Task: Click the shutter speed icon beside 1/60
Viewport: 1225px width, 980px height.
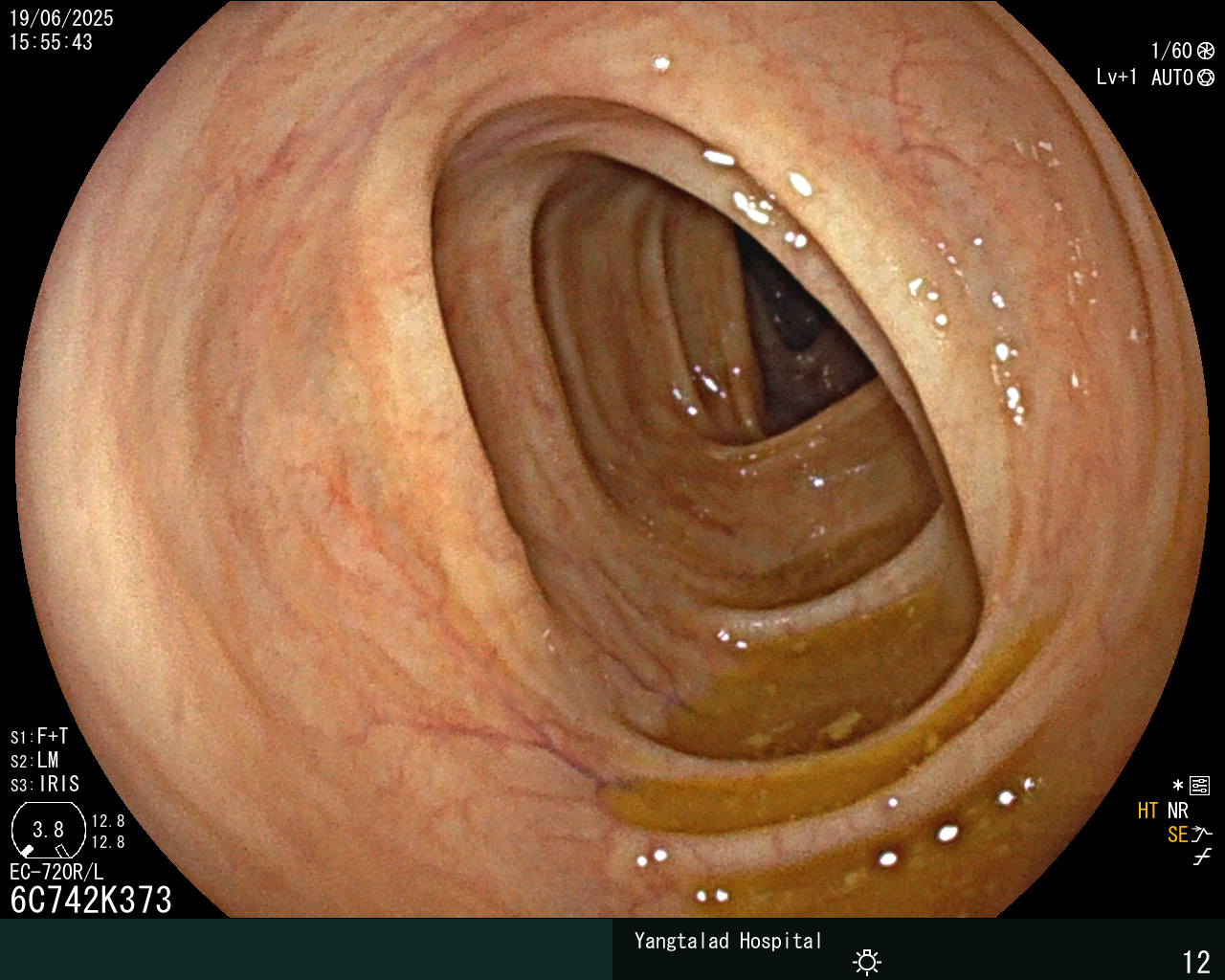Action: pyautogui.click(x=1206, y=51)
